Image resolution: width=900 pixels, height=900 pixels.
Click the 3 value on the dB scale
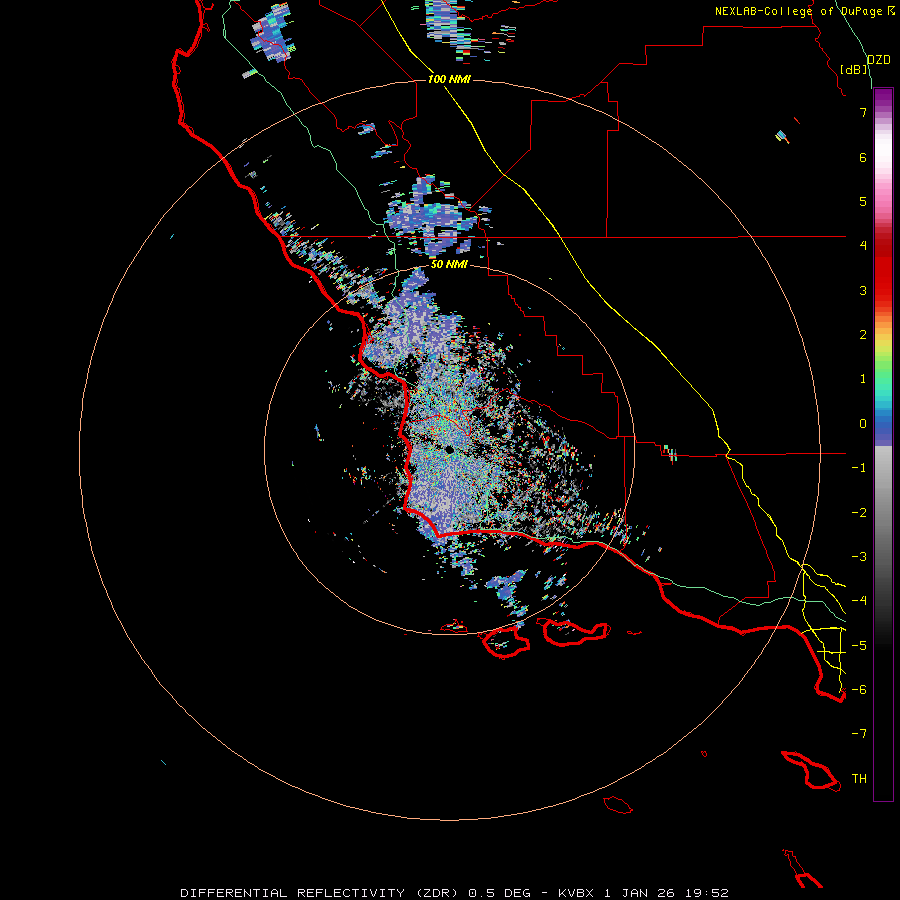tap(863, 290)
